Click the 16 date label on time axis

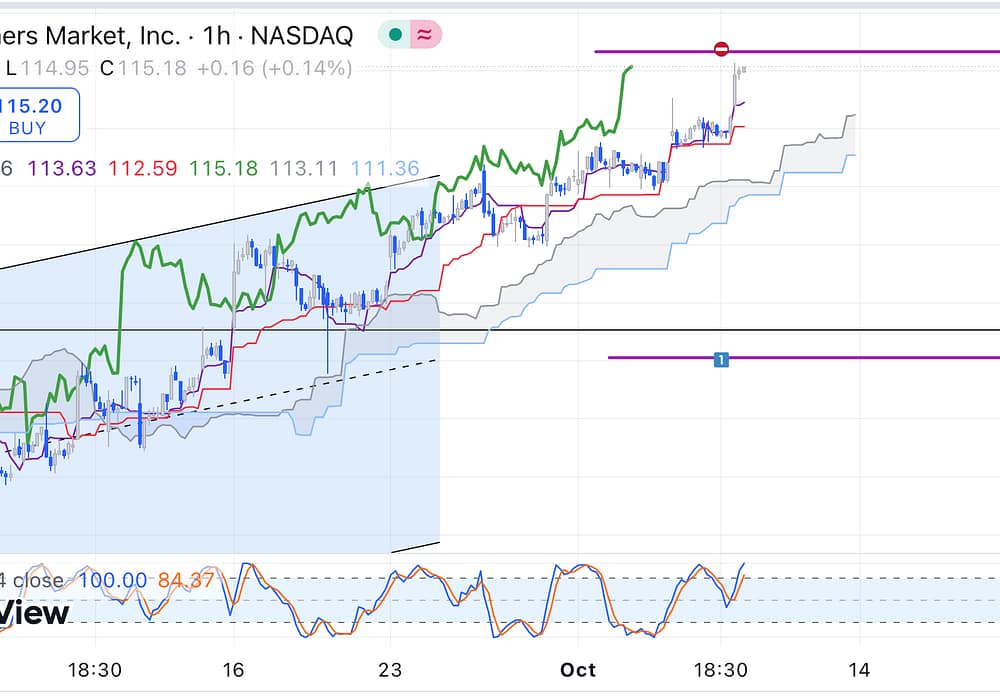(x=235, y=669)
